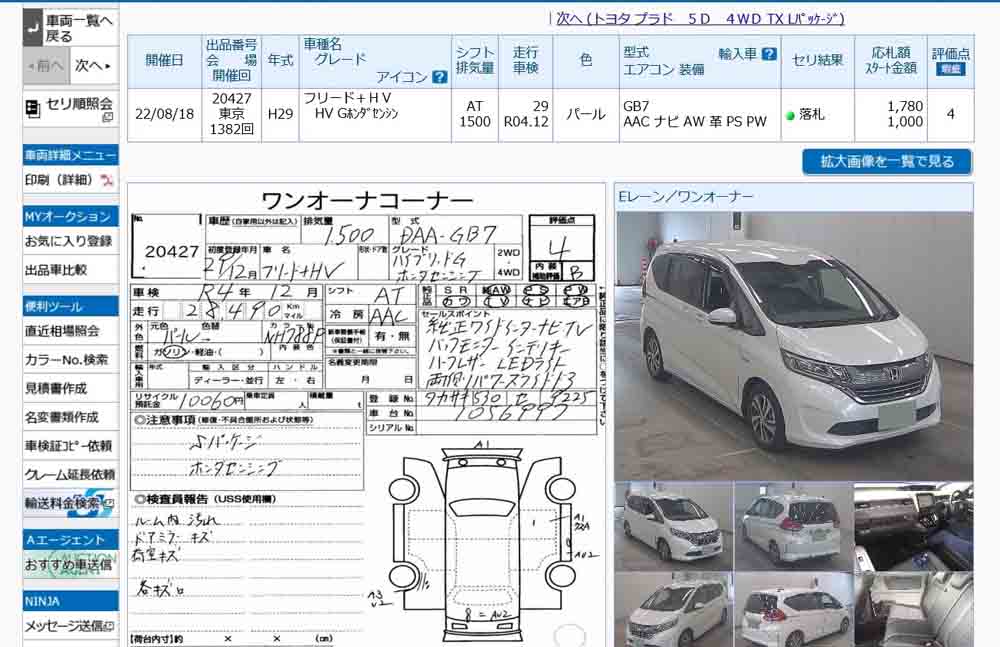1000x647 pixels.
Task: Open second-row left thumbnail of the car
Action: point(673,609)
